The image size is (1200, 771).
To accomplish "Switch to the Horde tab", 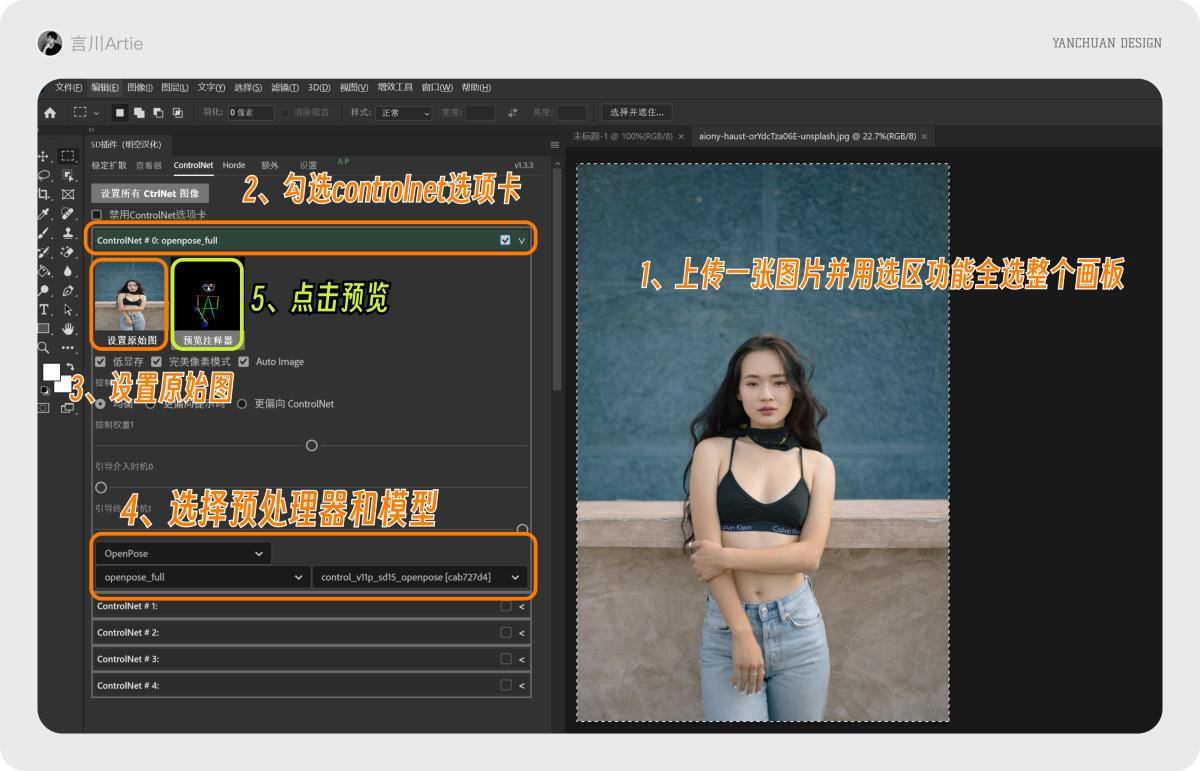I will pos(234,165).
